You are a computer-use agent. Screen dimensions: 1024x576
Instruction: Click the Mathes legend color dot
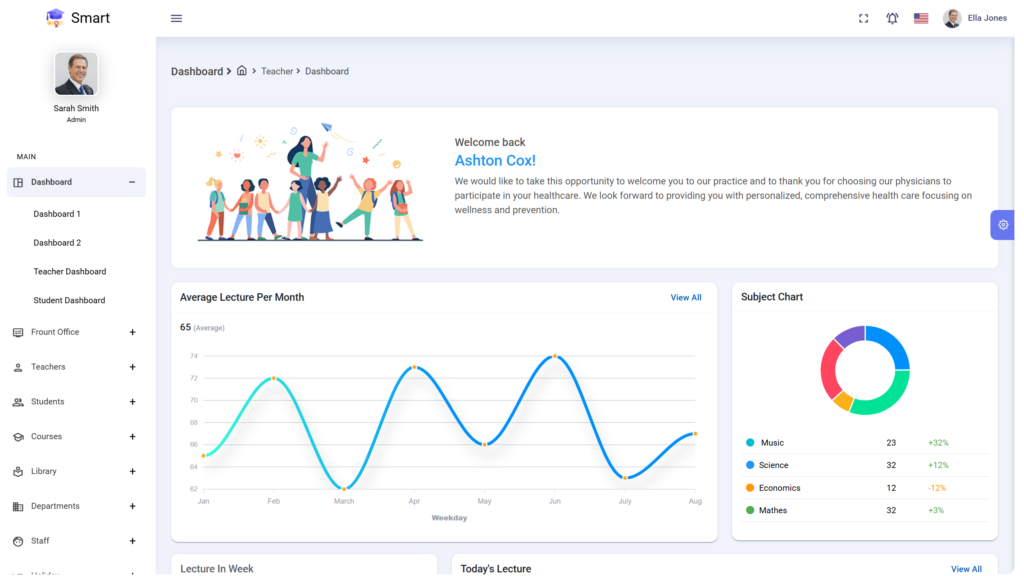pyautogui.click(x=750, y=510)
